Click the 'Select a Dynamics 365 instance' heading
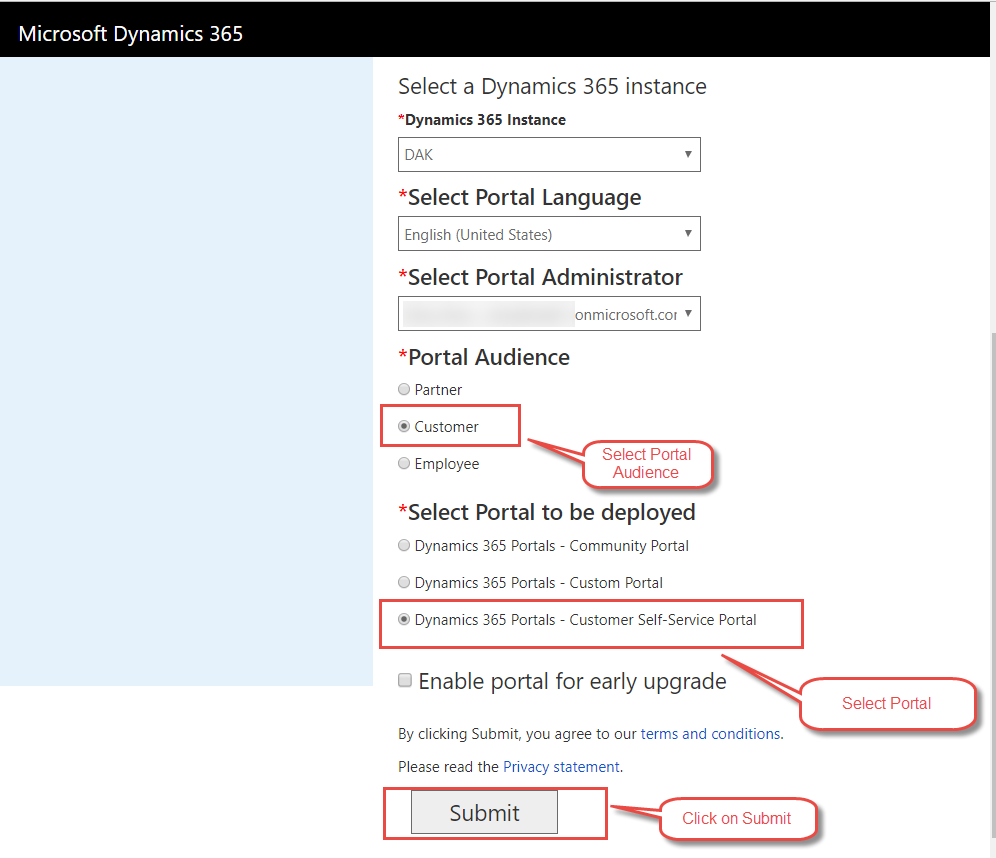The image size is (996, 858). tap(552, 86)
